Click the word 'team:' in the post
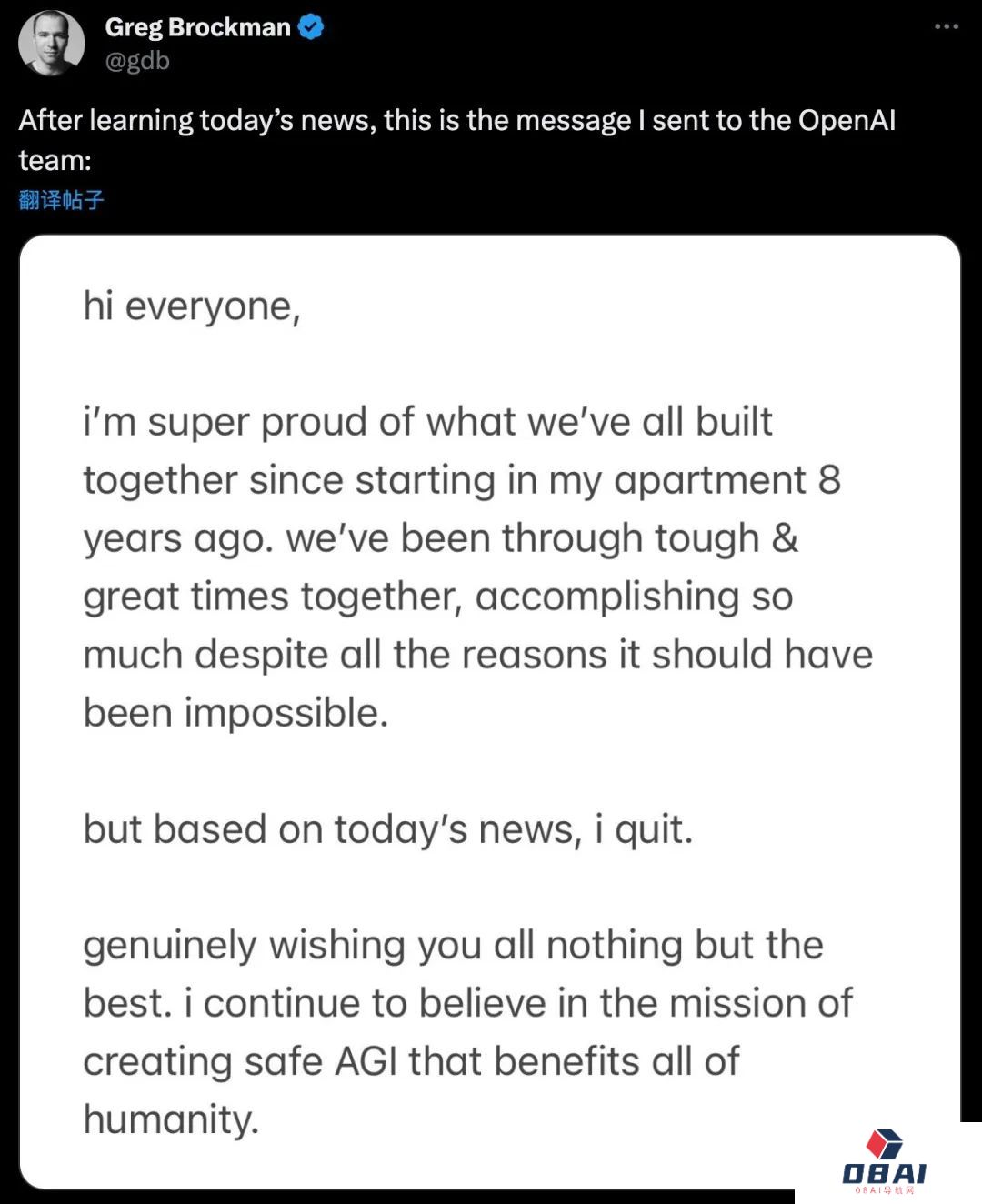Viewport: 982px width, 1204px height. tap(55, 161)
